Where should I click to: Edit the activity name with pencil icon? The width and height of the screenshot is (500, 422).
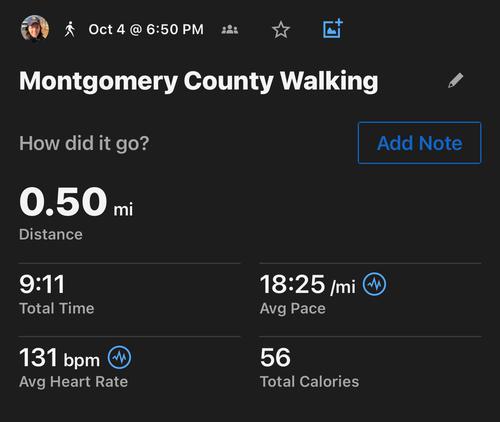(455, 80)
